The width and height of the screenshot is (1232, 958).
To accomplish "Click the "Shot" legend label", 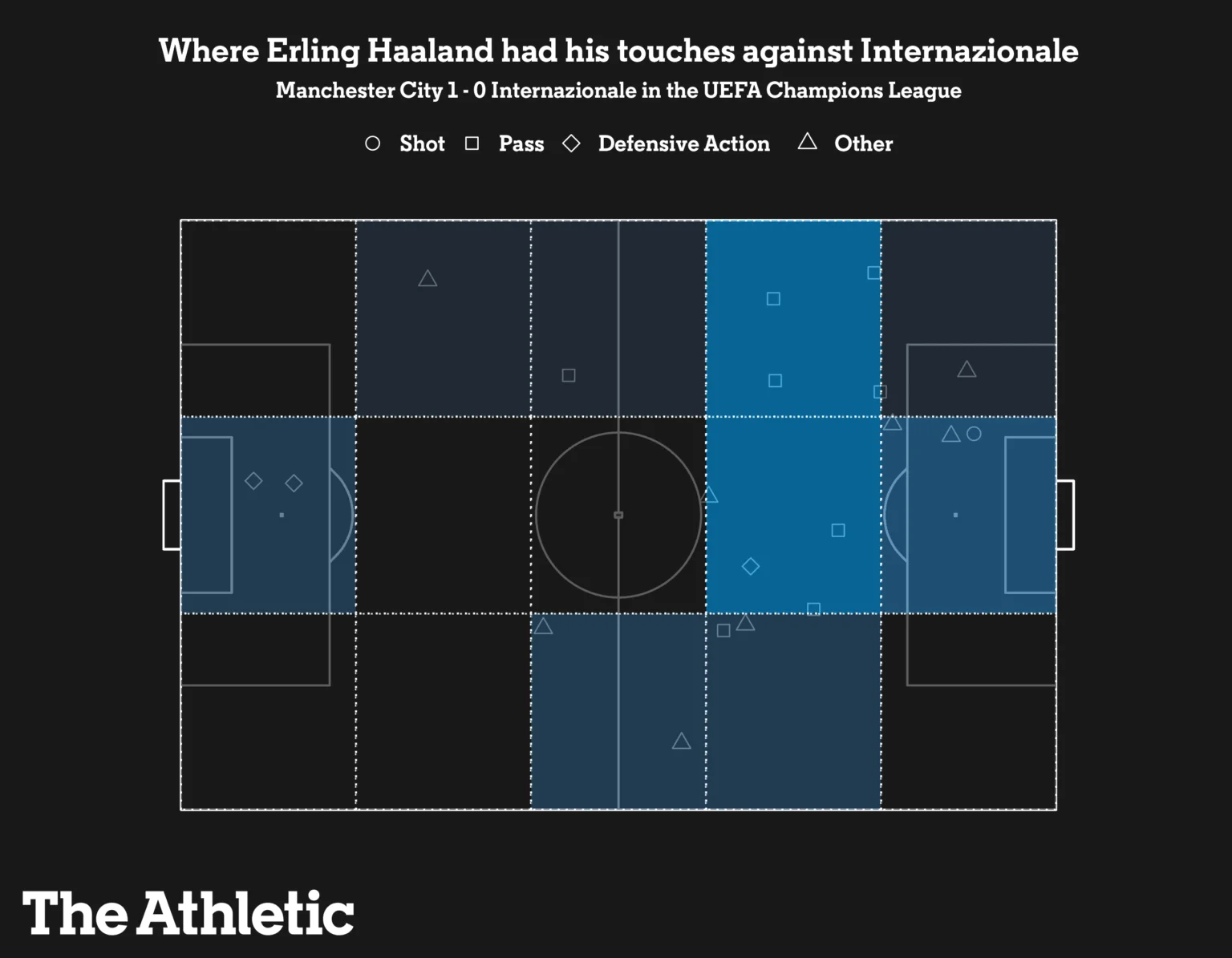I will tap(422, 143).
